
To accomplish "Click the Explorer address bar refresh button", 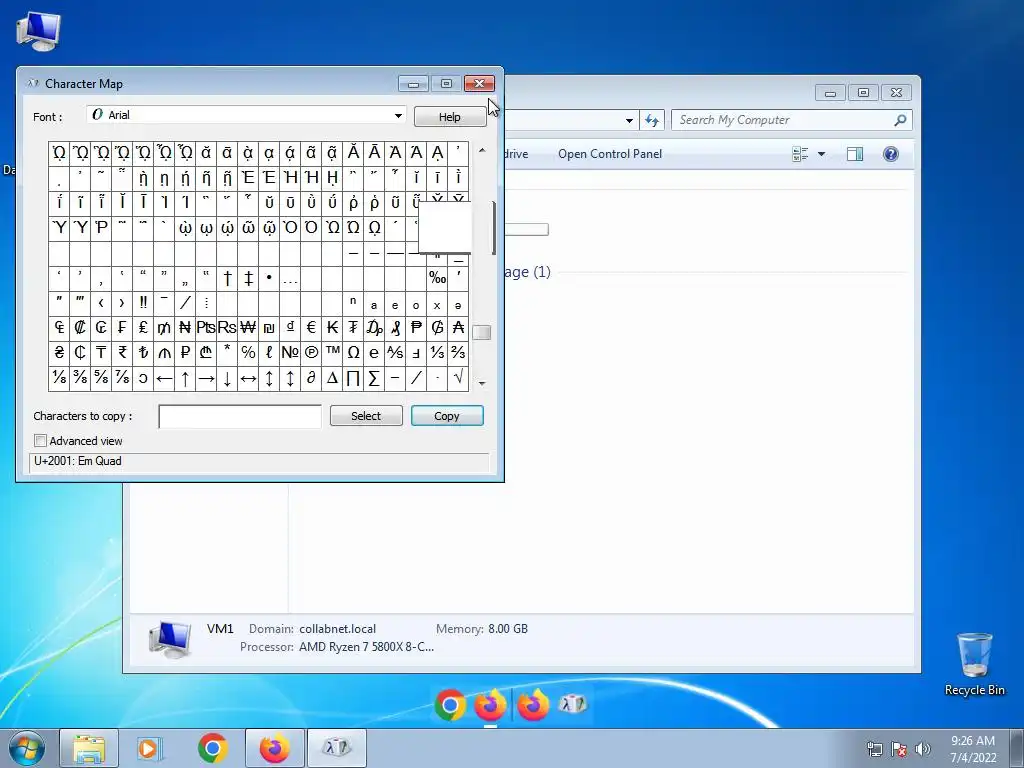I will pos(652,120).
